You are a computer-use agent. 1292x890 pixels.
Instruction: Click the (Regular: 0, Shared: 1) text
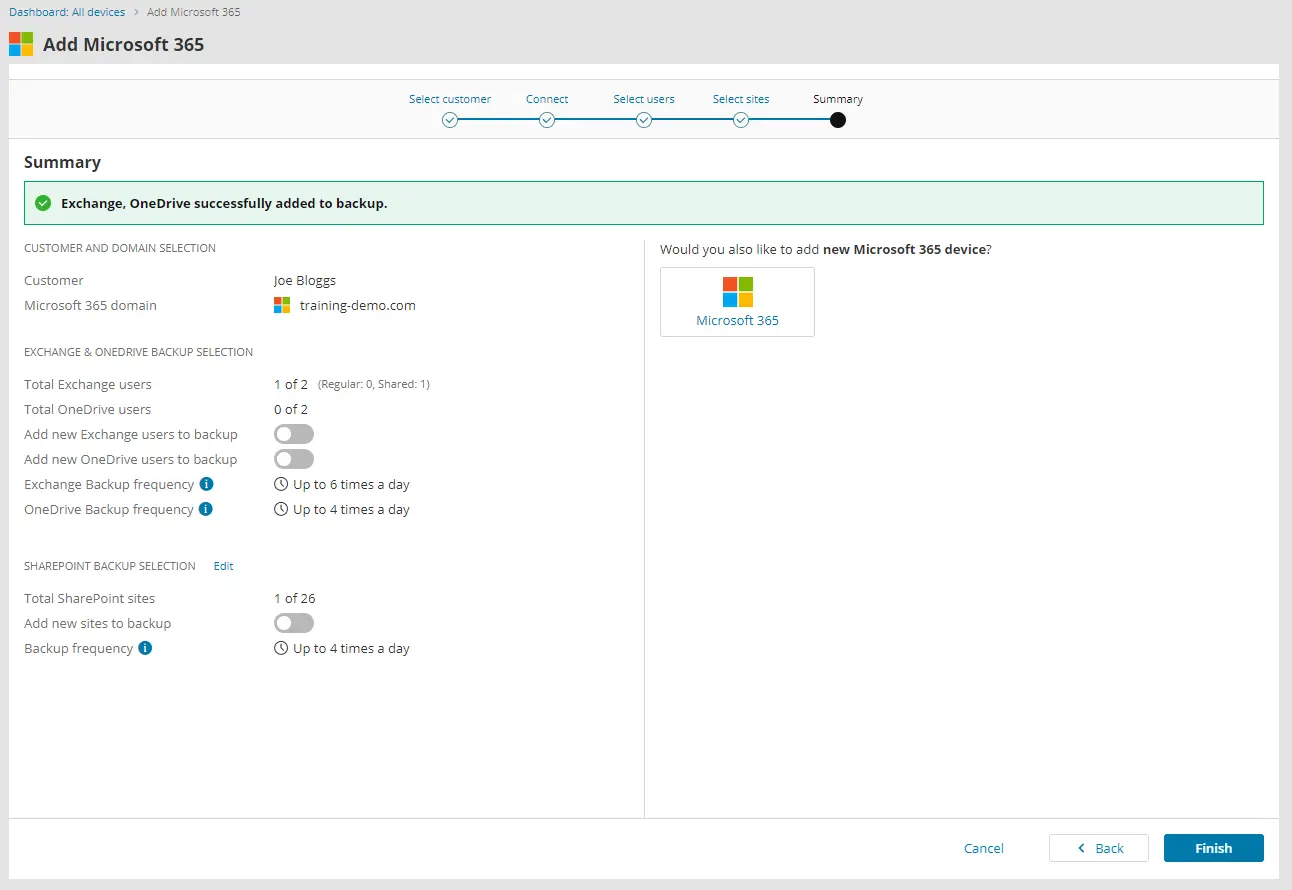coord(374,384)
